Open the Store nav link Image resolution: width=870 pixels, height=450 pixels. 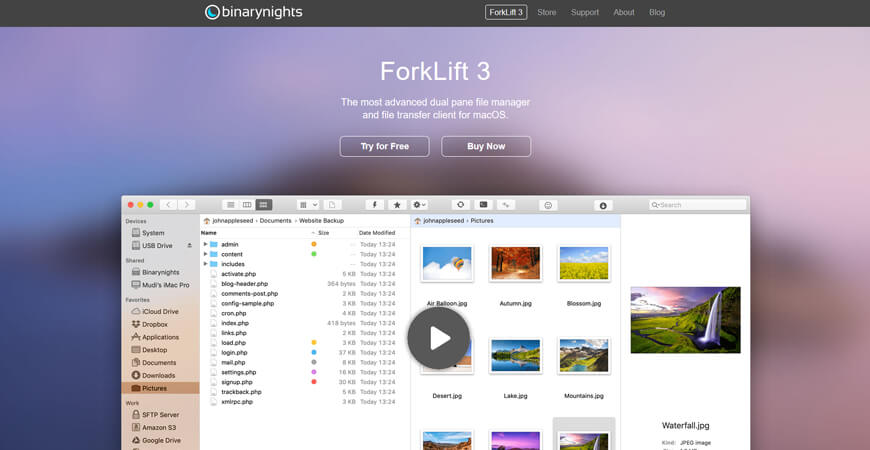click(x=547, y=12)
